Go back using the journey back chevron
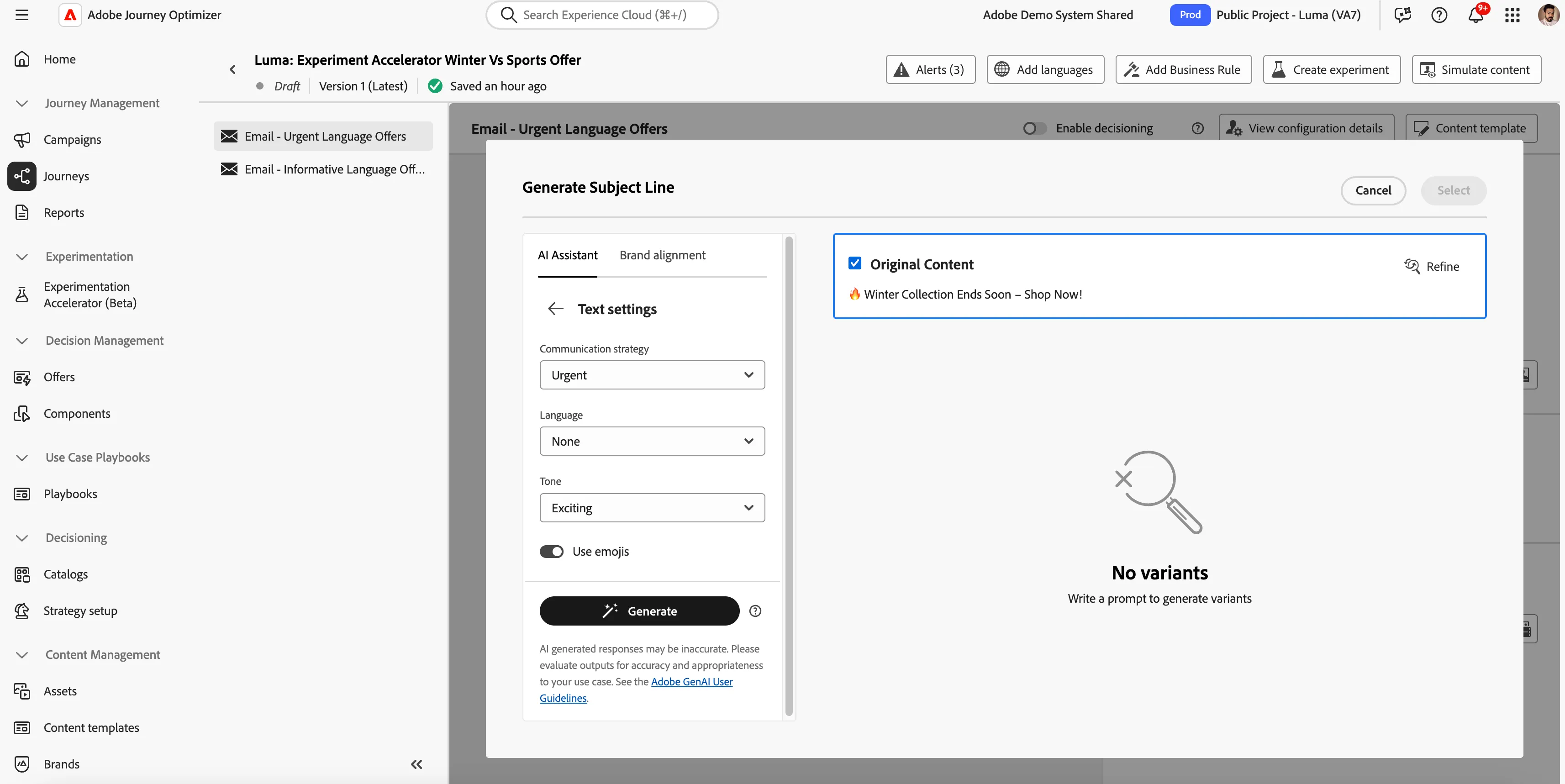 tap(233, 70)
